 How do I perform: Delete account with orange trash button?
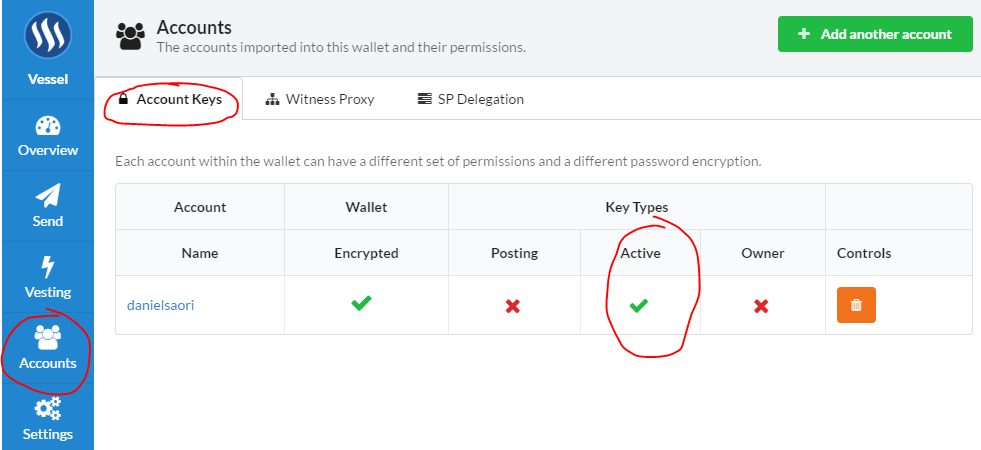(856, 305)
